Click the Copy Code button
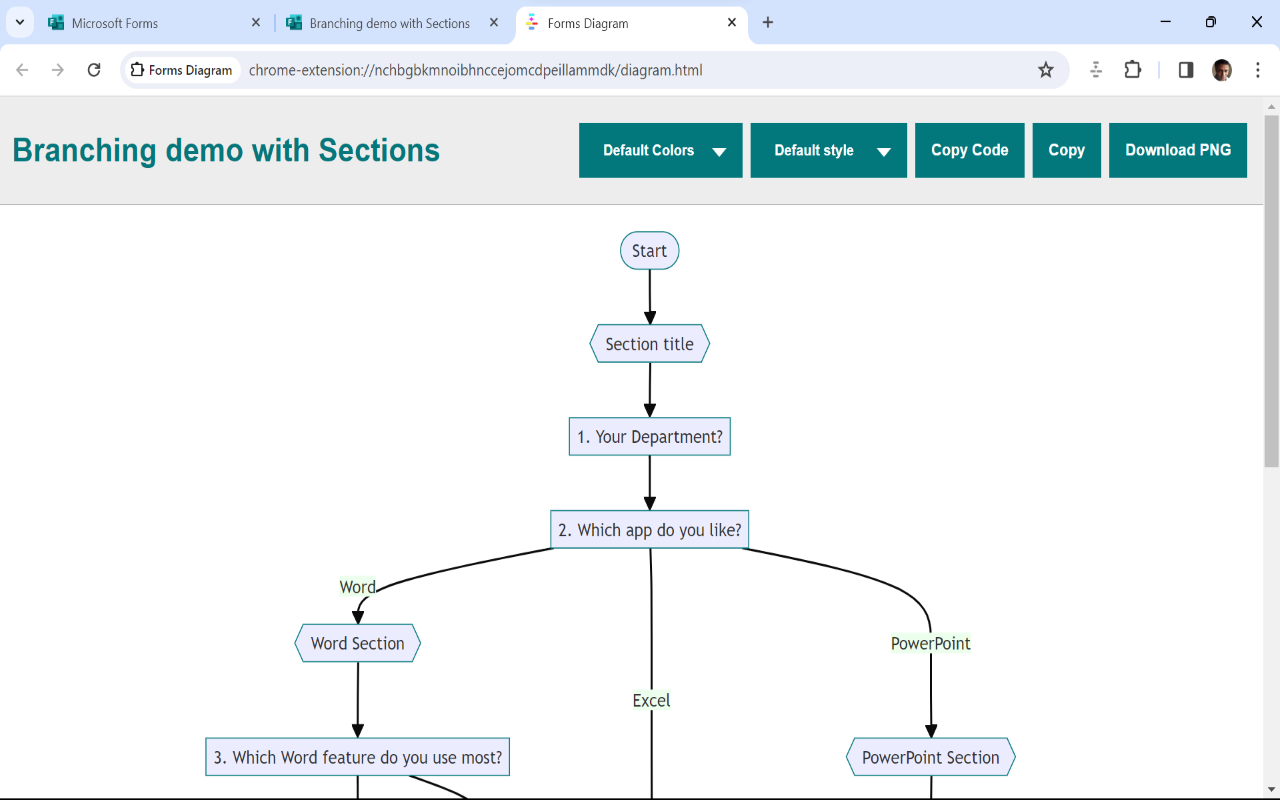Image resolution: width=1280 pixels, height=800 pixels. [x=970, y=150]
